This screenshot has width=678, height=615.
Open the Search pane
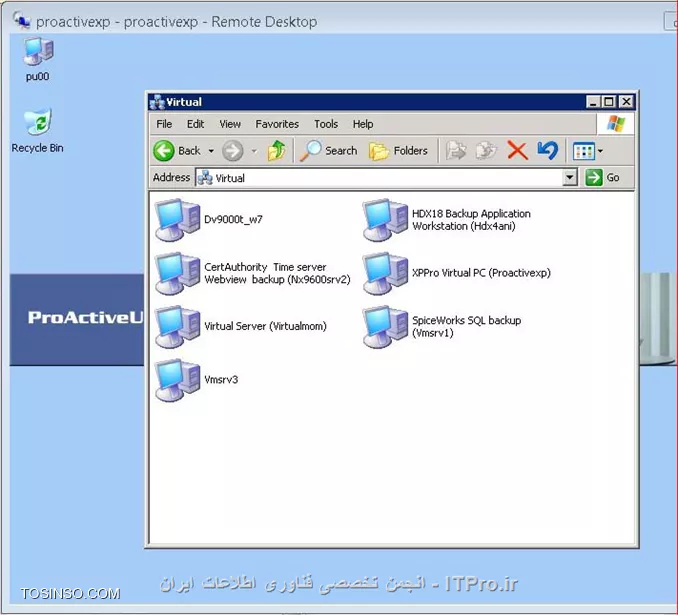pos(329,151)
